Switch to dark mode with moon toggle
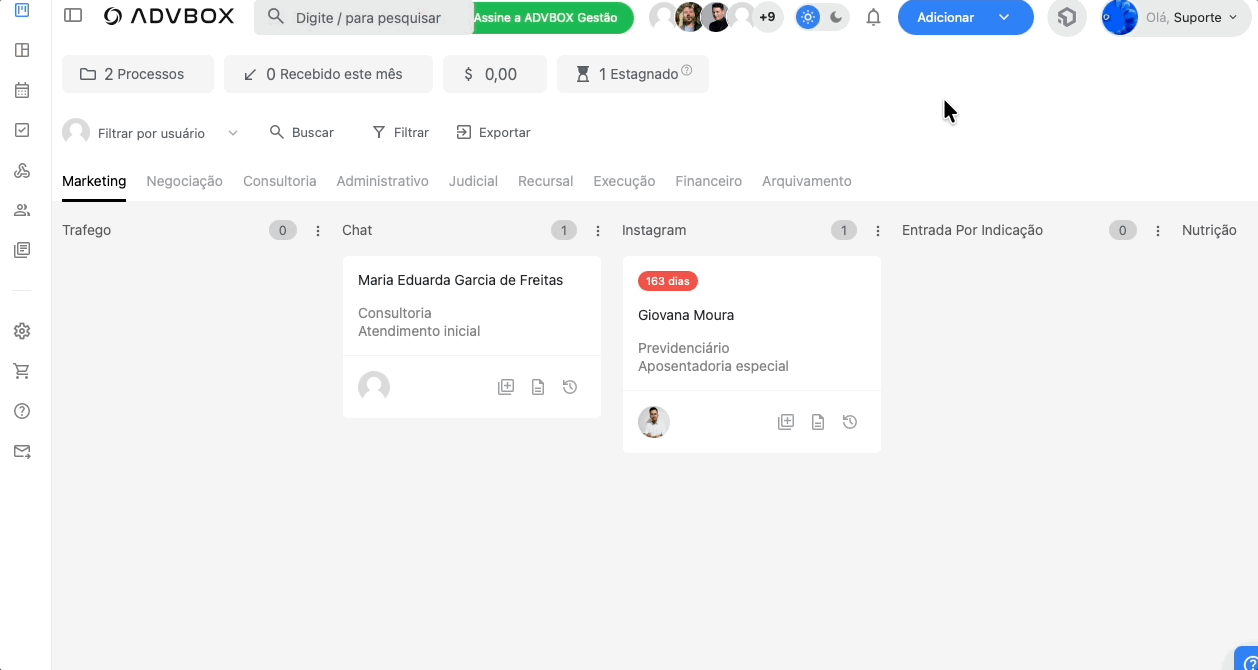 click(x=836, y=17)
